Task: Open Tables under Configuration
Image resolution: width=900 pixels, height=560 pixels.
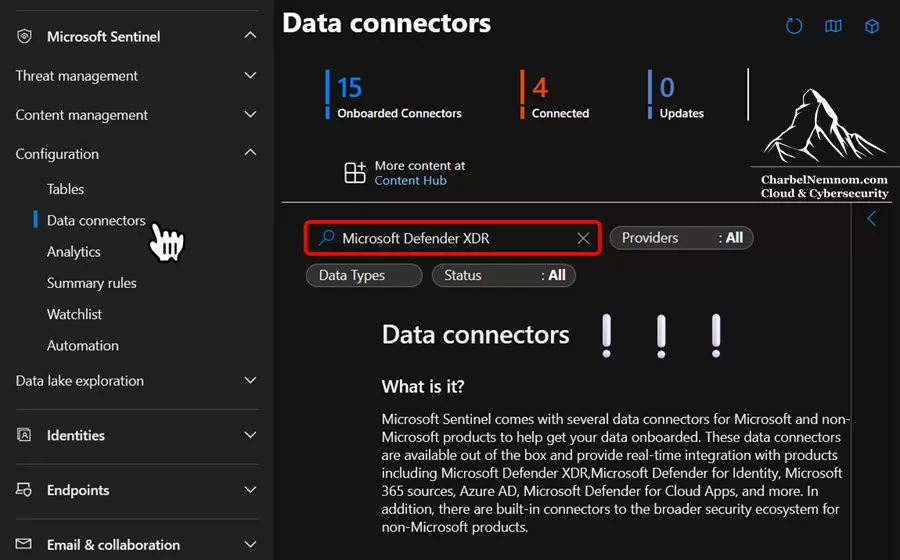Action: [65, 189]
